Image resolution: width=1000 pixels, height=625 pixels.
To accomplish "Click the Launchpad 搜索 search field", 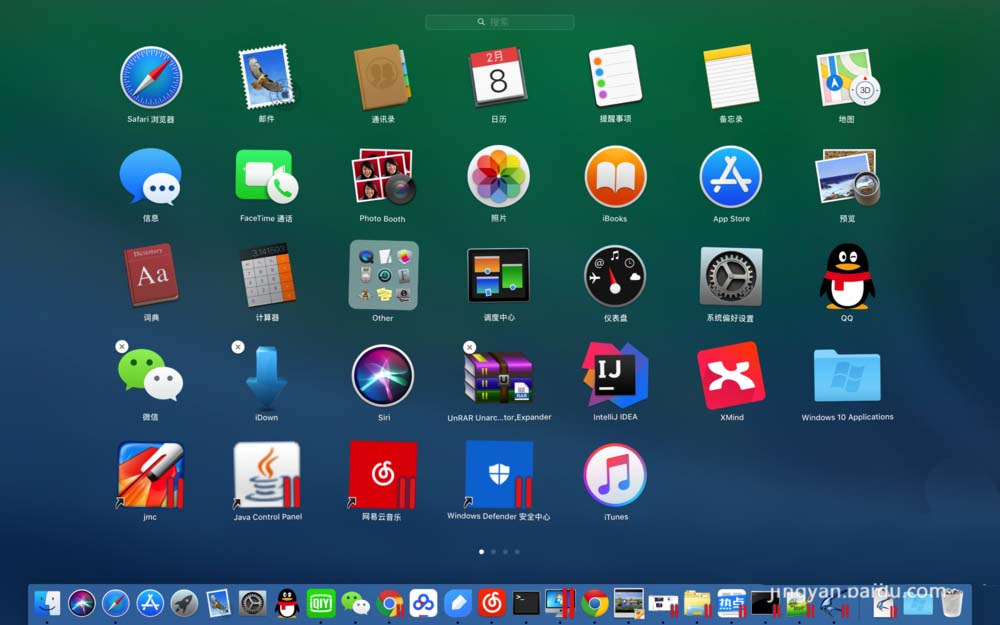I will pos(499,22).
